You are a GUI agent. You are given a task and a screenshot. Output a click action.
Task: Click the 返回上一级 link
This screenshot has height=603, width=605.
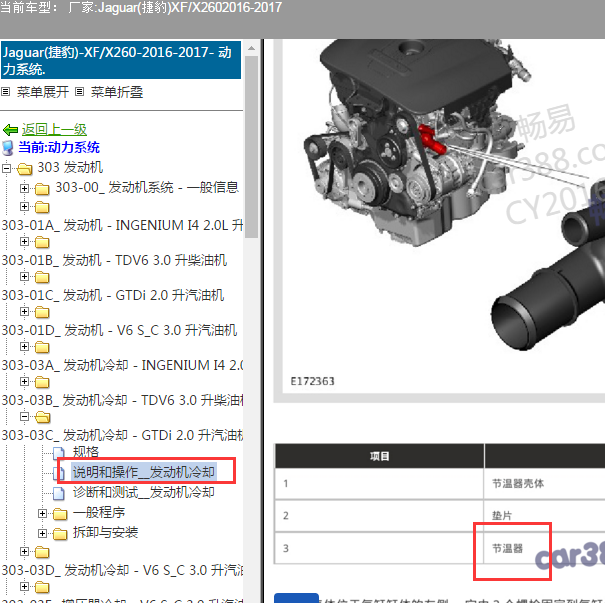pos(54,130)
